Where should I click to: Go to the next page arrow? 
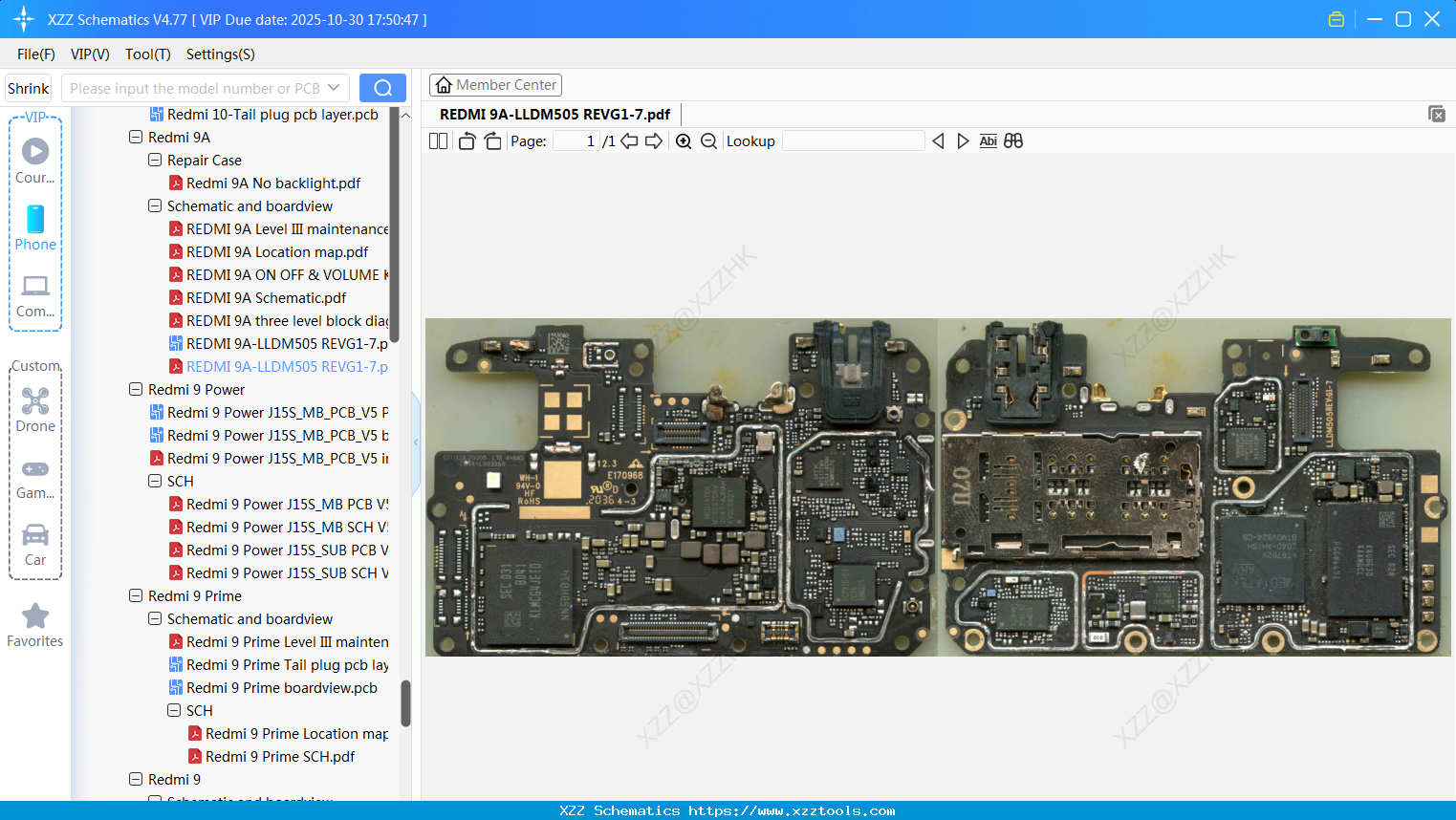[x=654, y=140]
